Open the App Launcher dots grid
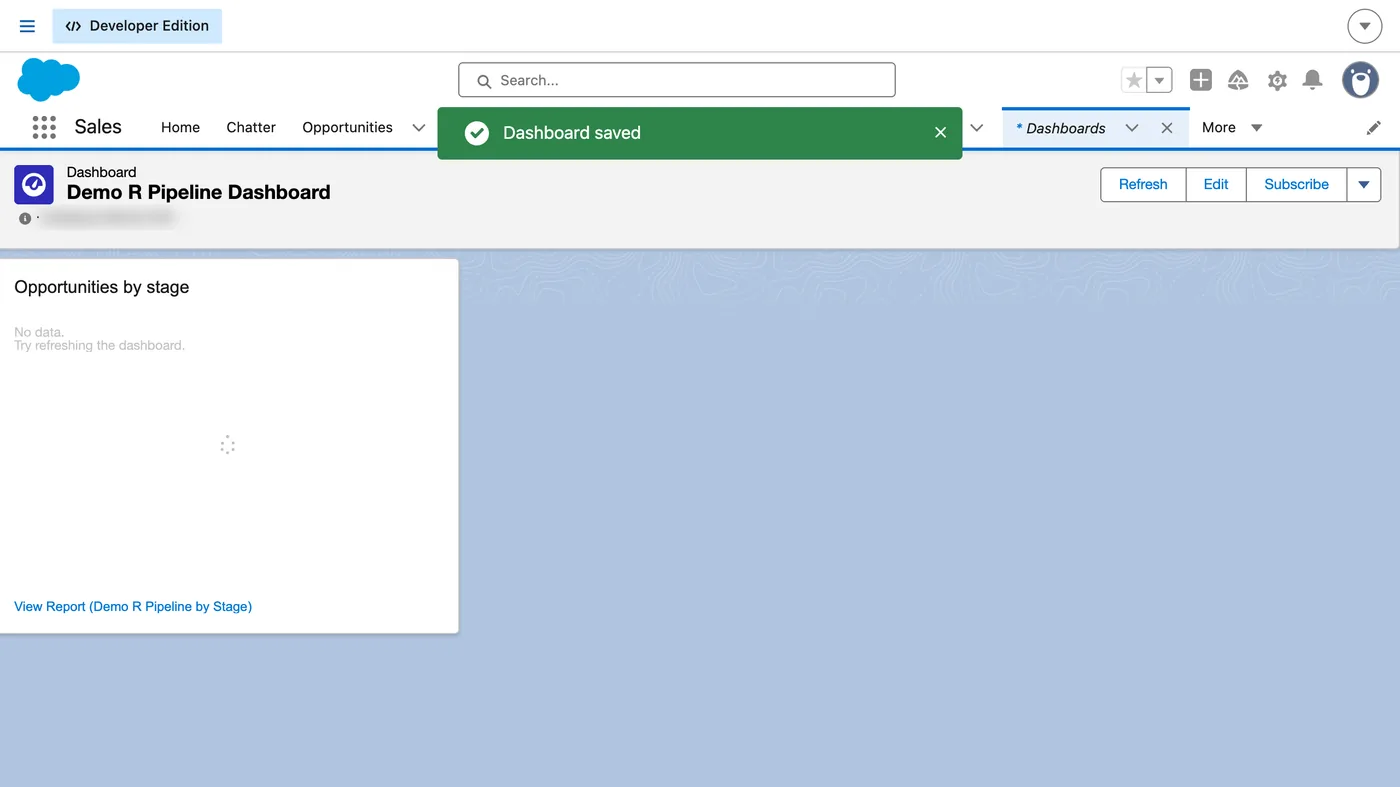This screenshot has width=1400, height=787. [x=44, y=127]
